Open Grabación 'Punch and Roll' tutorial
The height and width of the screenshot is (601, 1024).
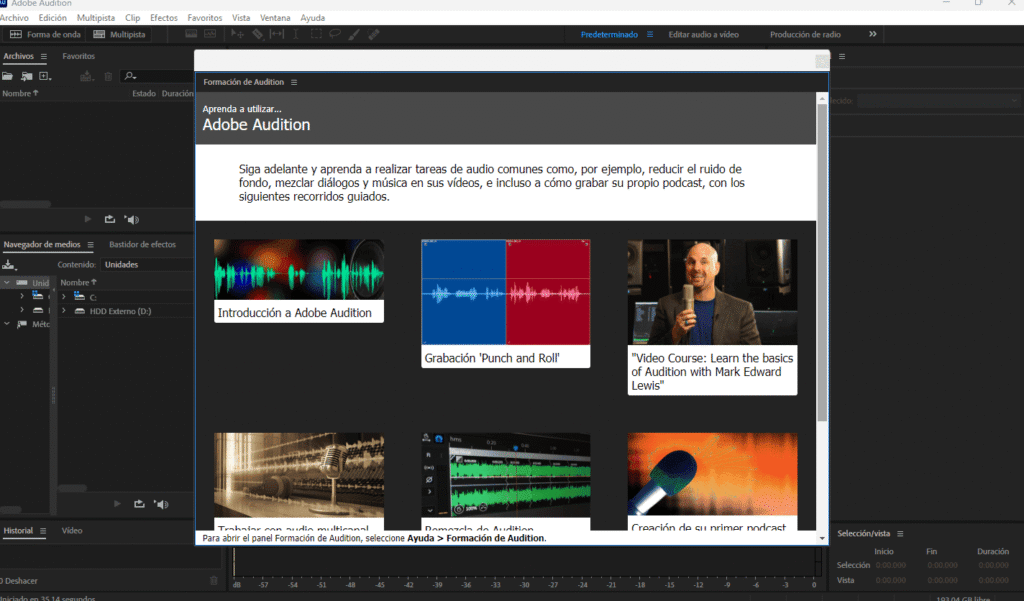tap(505, 303)
